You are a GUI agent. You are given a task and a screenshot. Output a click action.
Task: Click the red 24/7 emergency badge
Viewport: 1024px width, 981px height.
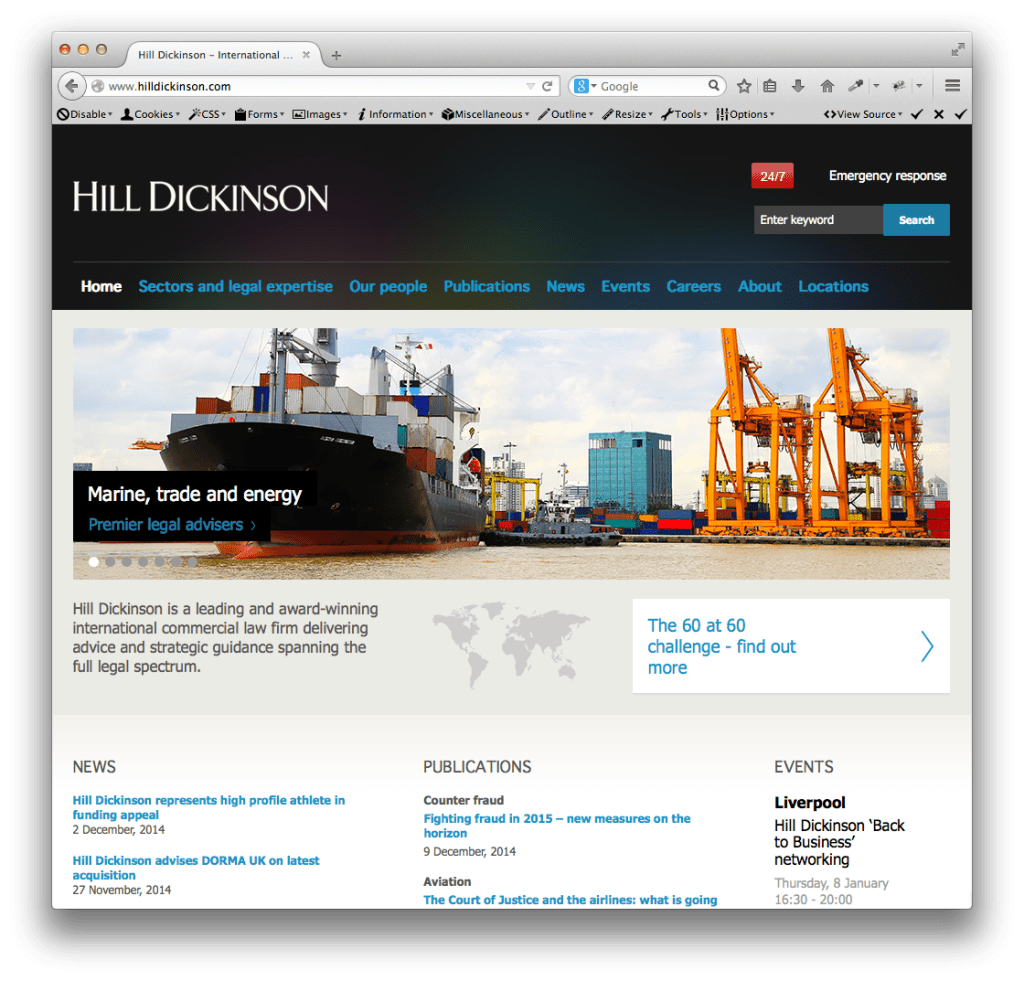tap(771, 175)
